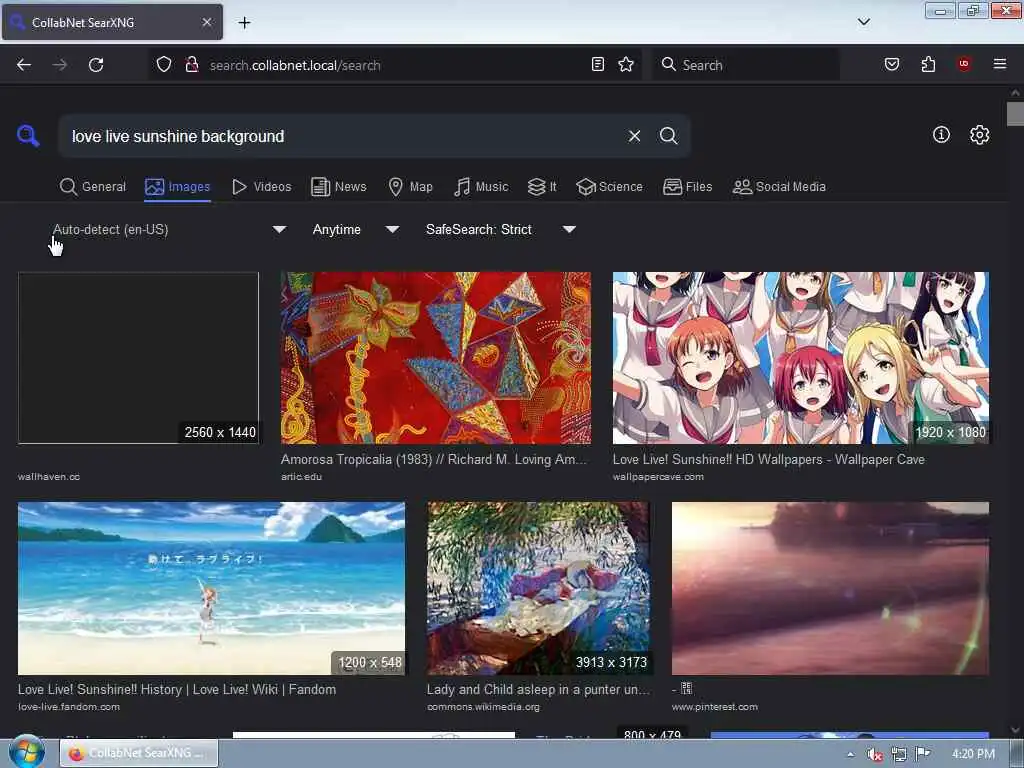Switch to General search category
The image size is (1024, 768).
click(93, 187)
